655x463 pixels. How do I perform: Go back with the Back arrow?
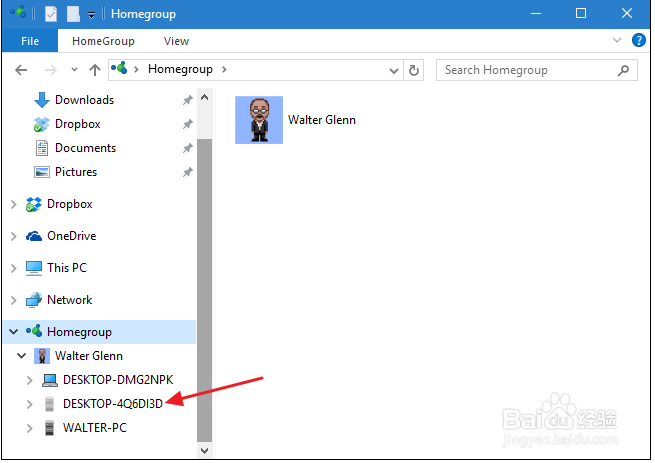click(21, 70)
